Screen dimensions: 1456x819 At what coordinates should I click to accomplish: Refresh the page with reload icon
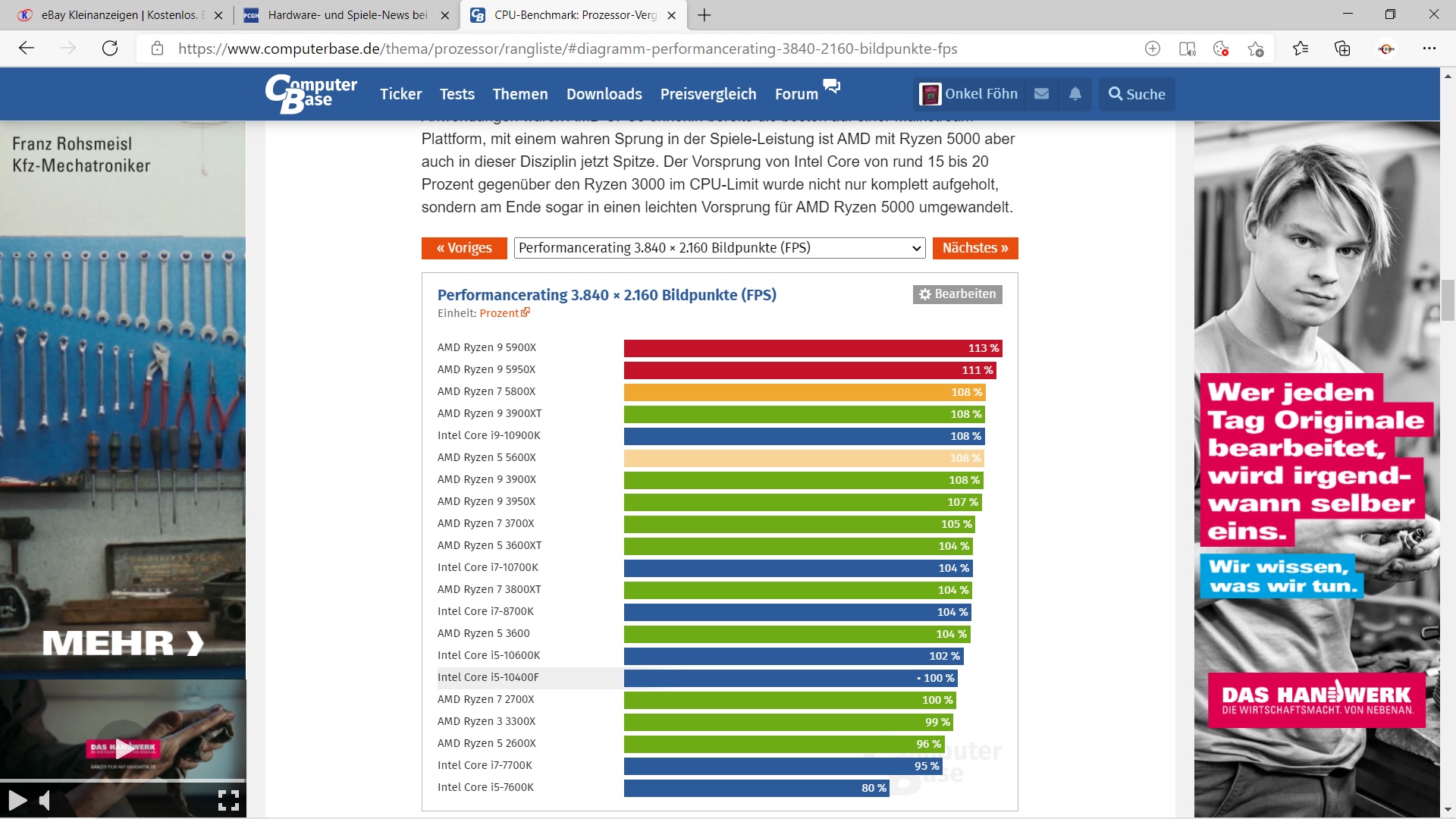pos(110,49)
